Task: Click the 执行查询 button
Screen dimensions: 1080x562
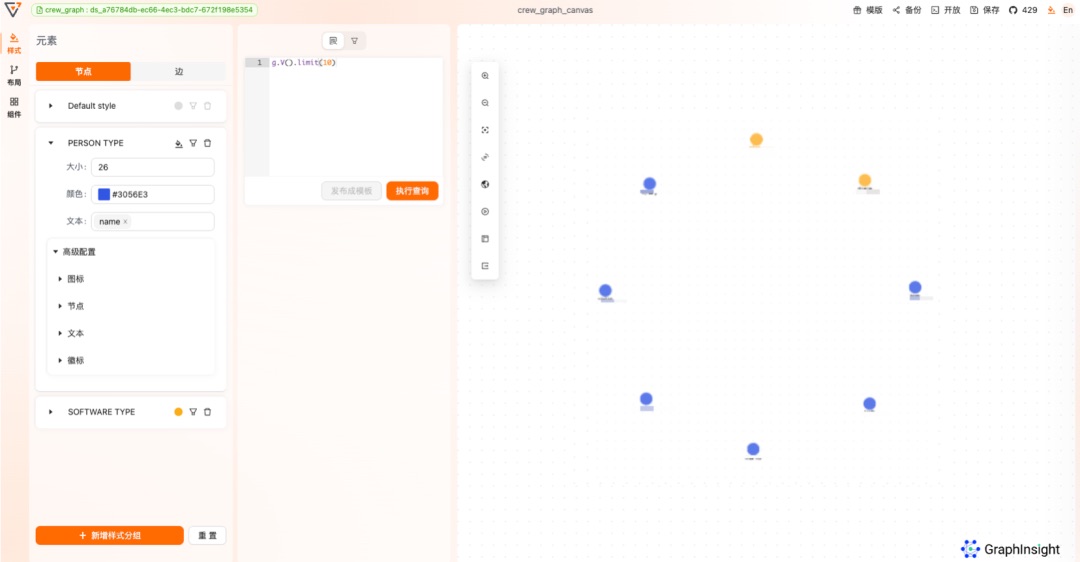Action: pyautogui.click(x=412, y=191)
